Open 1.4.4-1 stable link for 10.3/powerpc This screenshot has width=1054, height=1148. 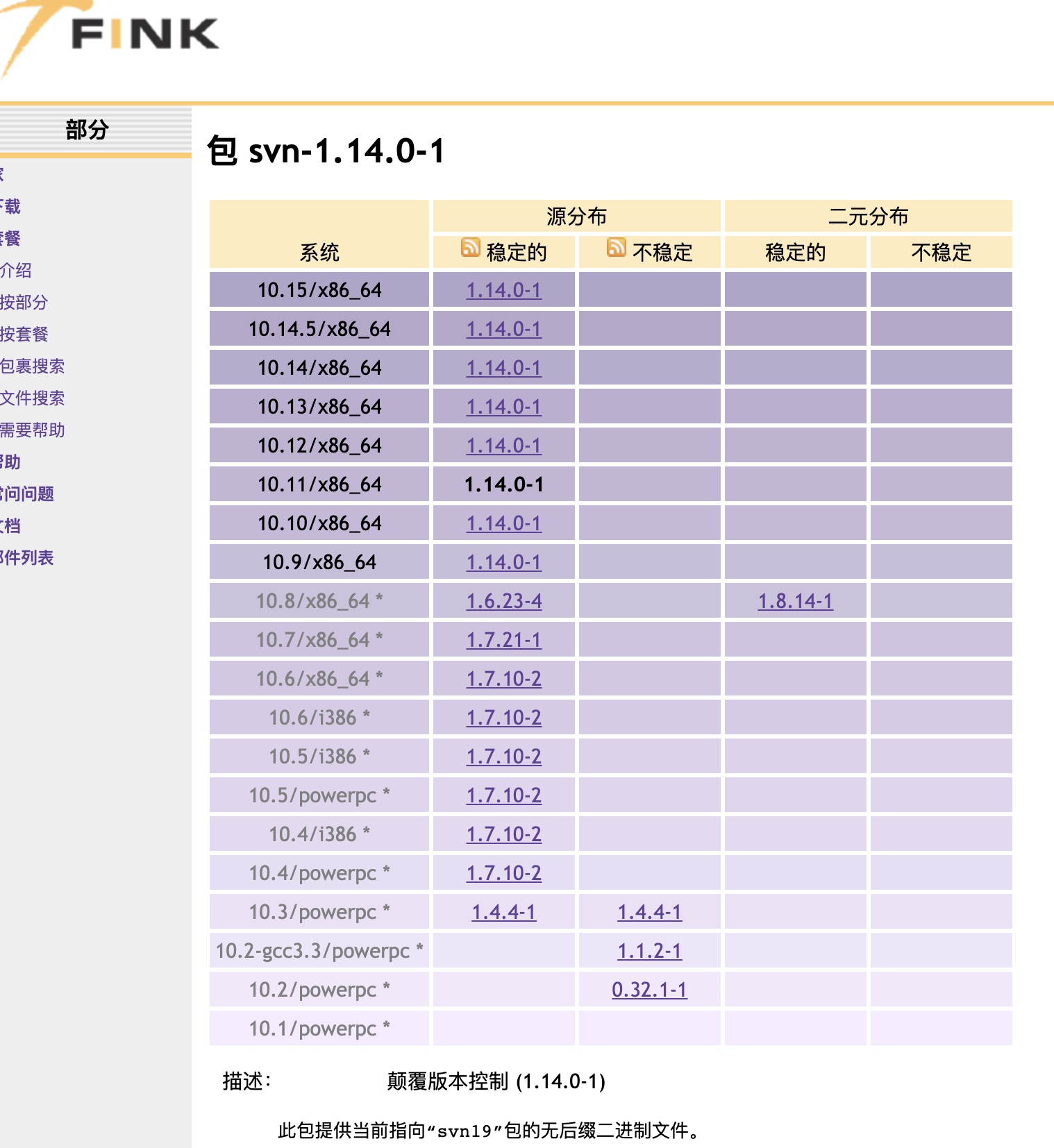point(503,912)
